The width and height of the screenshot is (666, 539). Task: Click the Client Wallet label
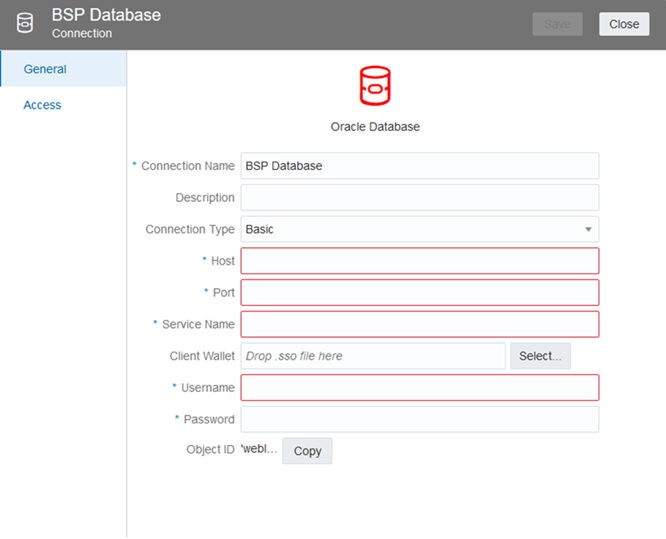click(x=202, y=356)
